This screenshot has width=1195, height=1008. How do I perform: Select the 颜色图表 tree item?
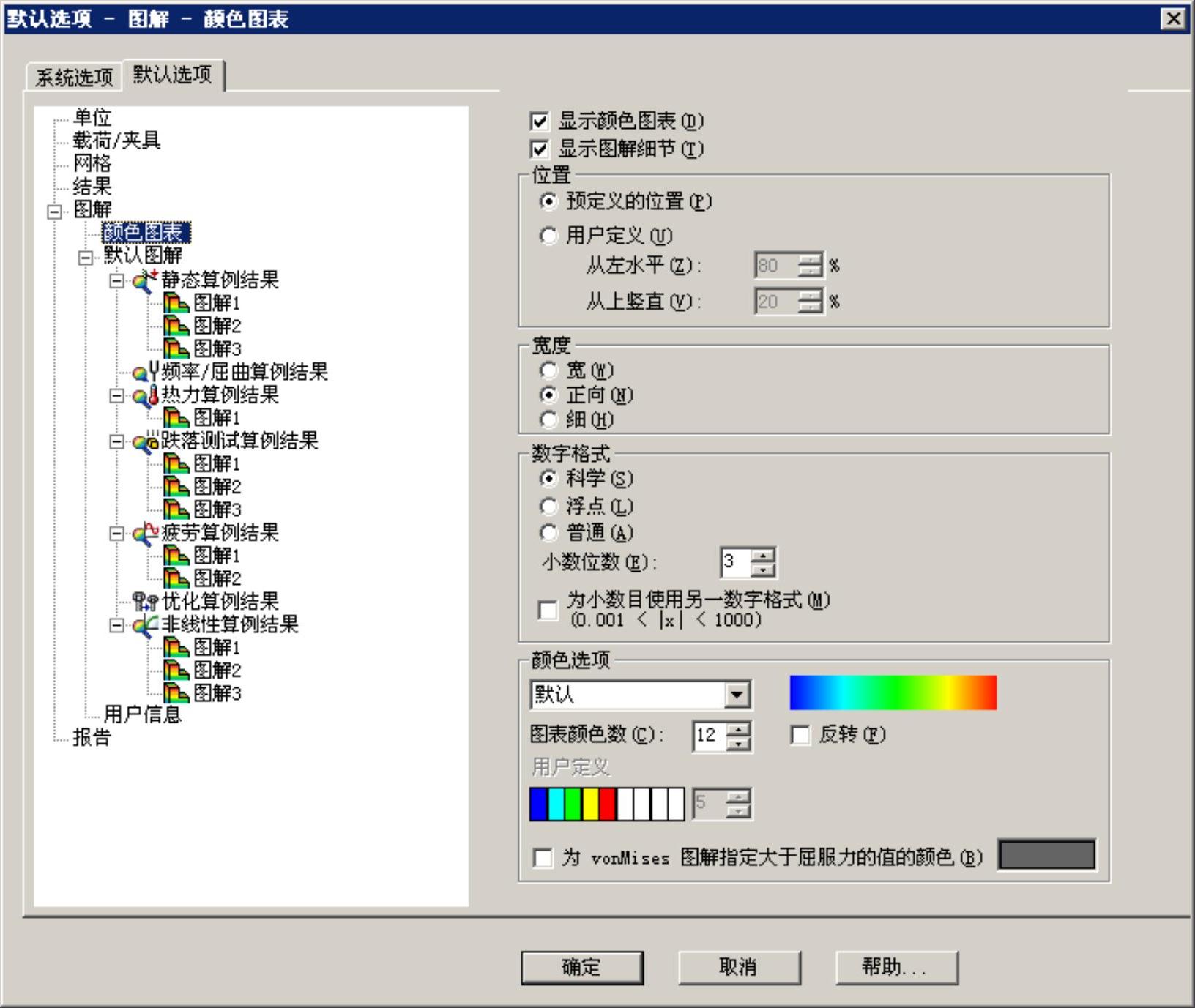click(146, 232)
